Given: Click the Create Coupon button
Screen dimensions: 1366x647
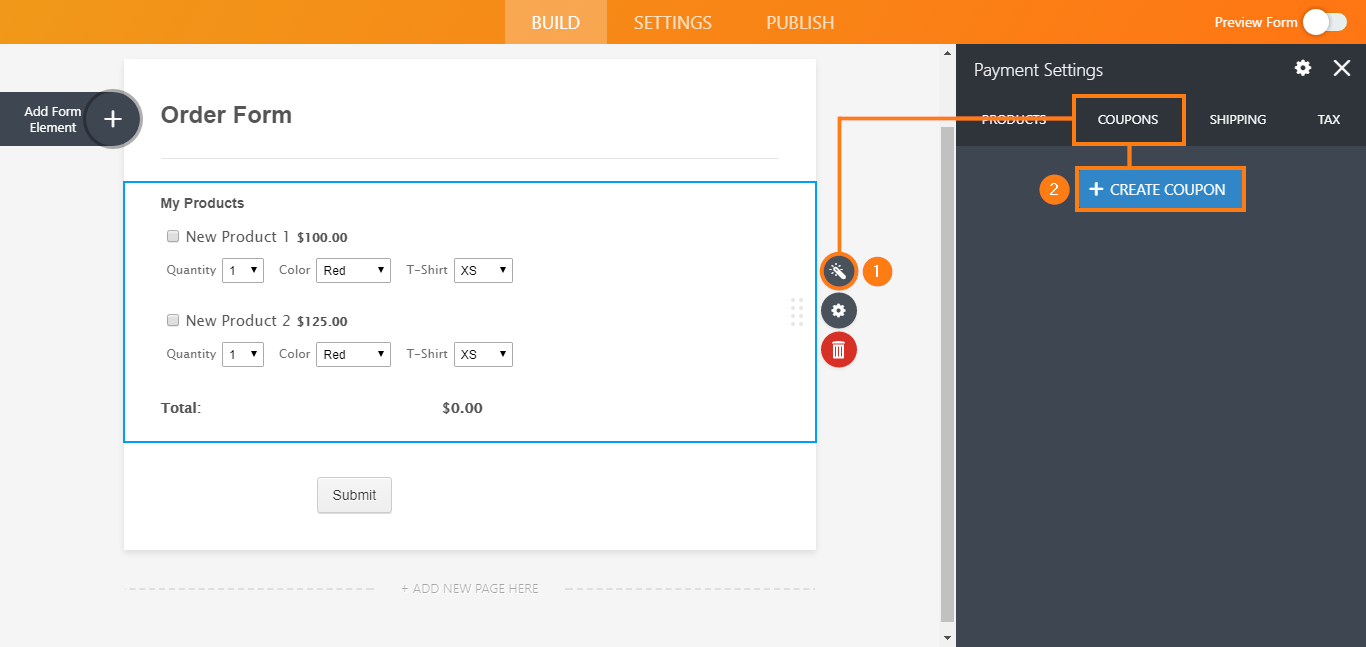Looking at the screenshot, I should click(x=1159, y=189).
